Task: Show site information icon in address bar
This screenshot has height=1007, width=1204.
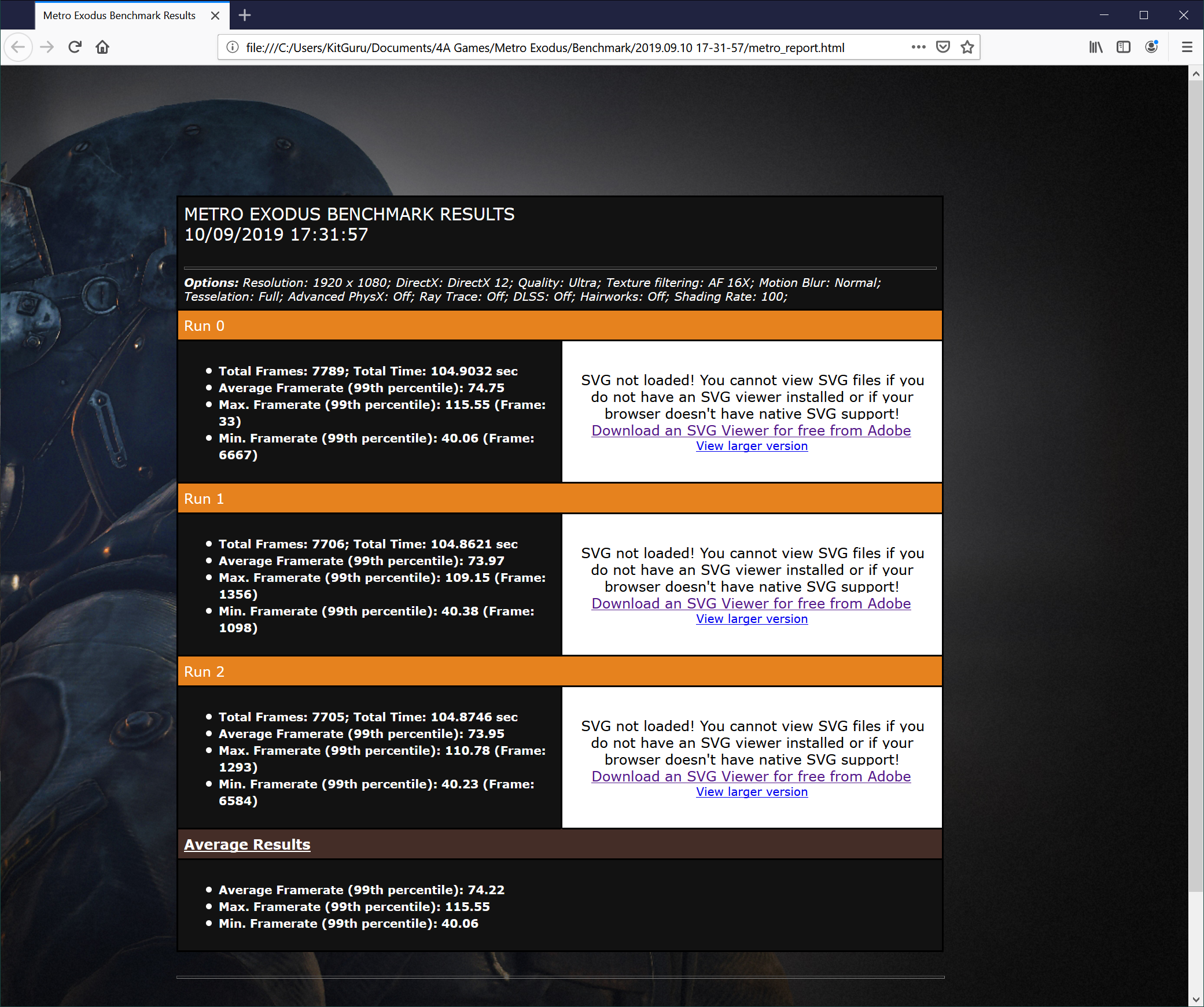Action: click(233, 47)
